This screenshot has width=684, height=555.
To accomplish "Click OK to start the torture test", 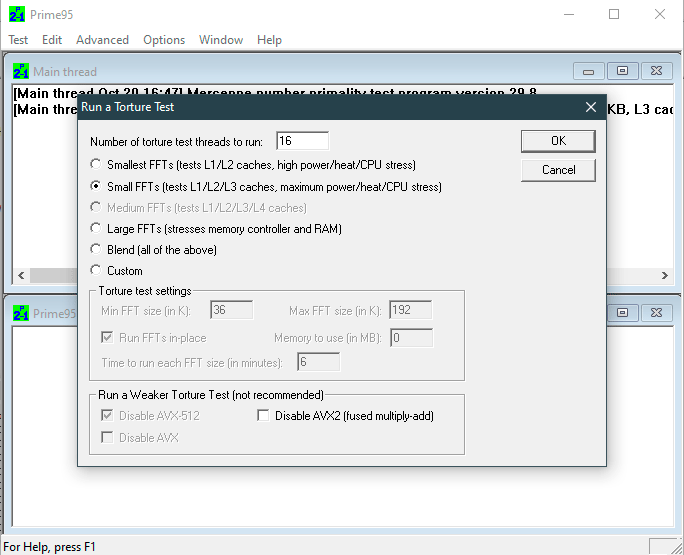I will click(x=558, y=141).
